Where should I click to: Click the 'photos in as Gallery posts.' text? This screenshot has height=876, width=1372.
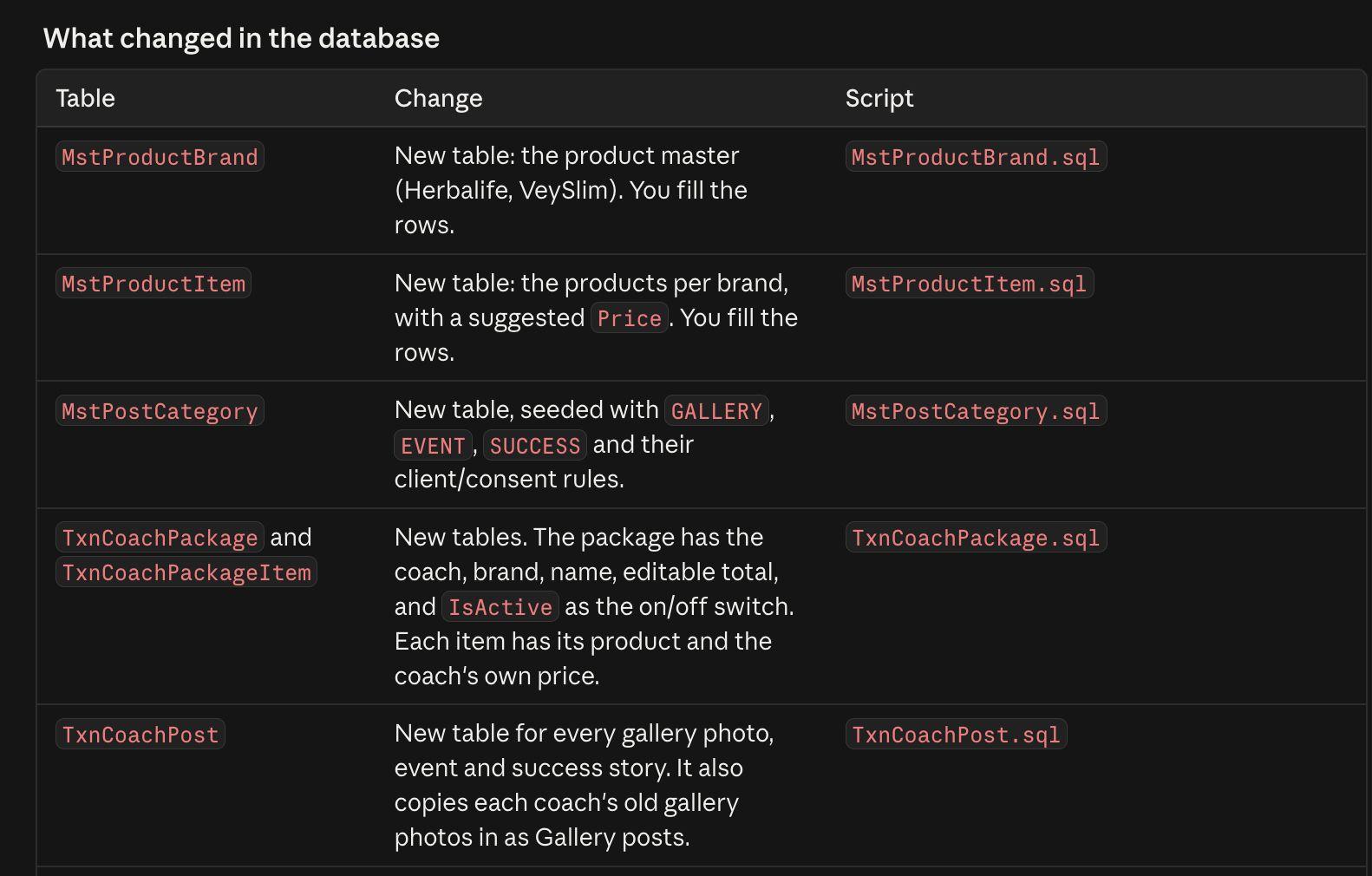click(x=542, y=837)
